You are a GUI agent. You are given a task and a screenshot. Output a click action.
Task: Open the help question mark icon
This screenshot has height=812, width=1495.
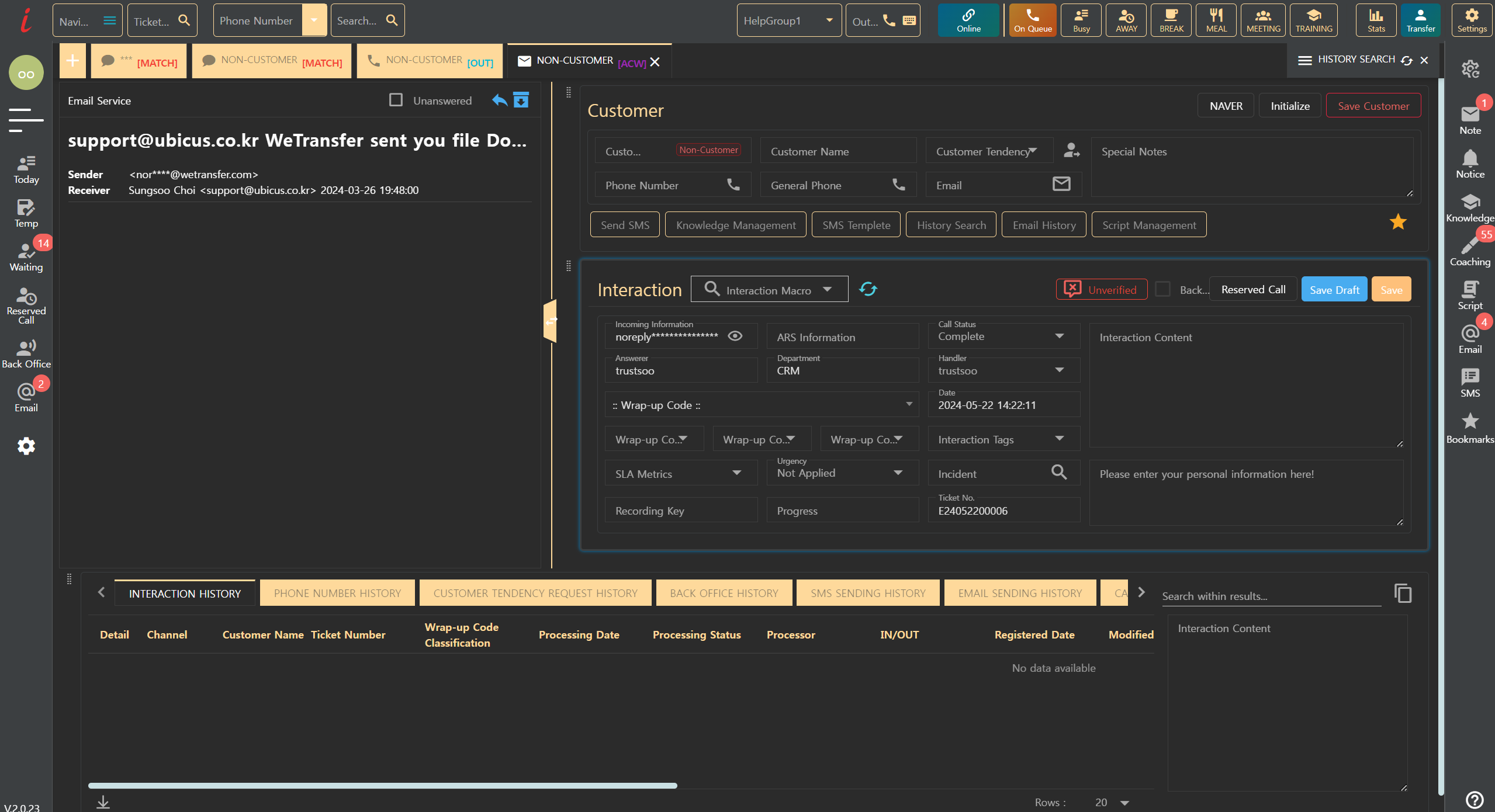1474,800
